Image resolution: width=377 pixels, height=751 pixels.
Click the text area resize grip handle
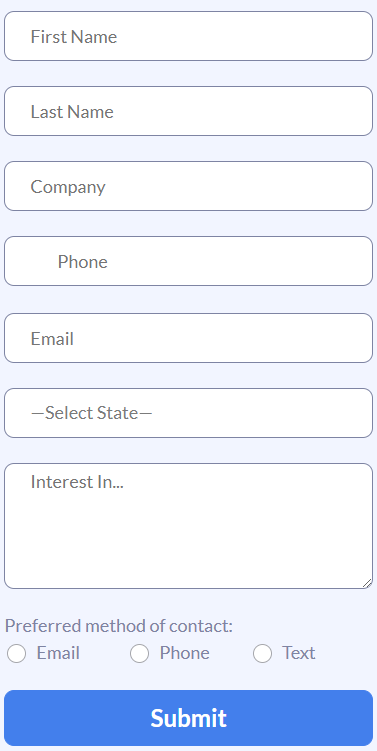[x=367, y=583]
